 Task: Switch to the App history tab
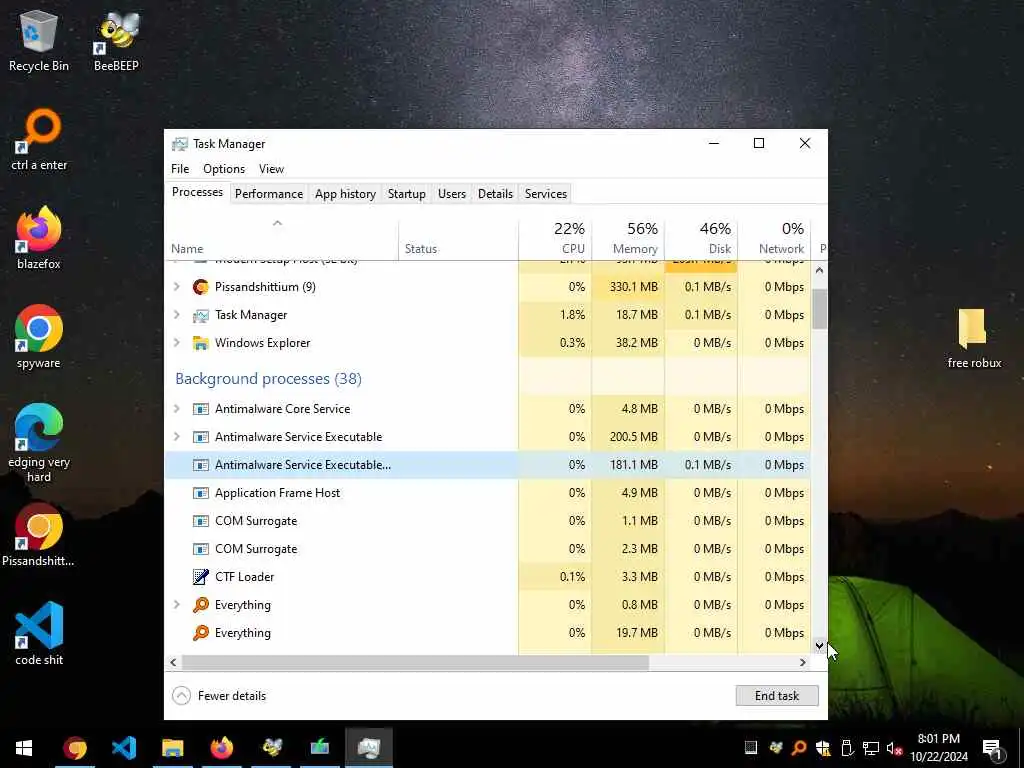(x=345, y=194)
